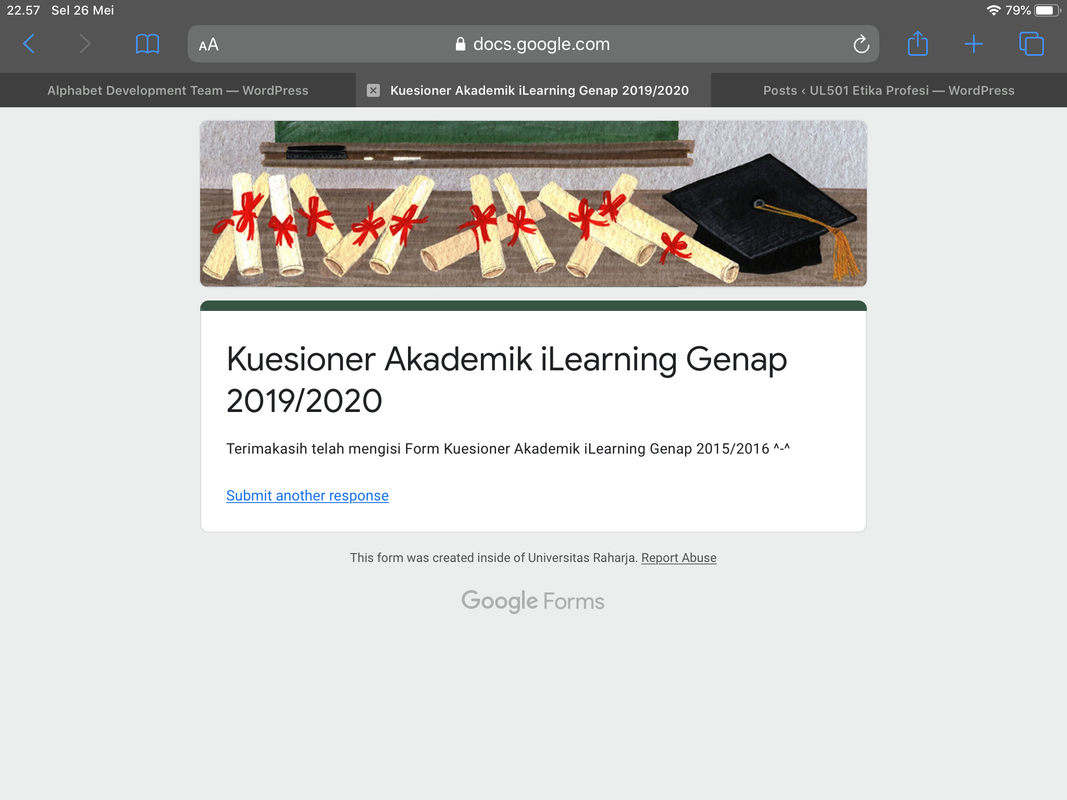Viewport: 1067px width, 800px height.
Task: Add new tab with plus icon
Action: click(x=974, y=44)
